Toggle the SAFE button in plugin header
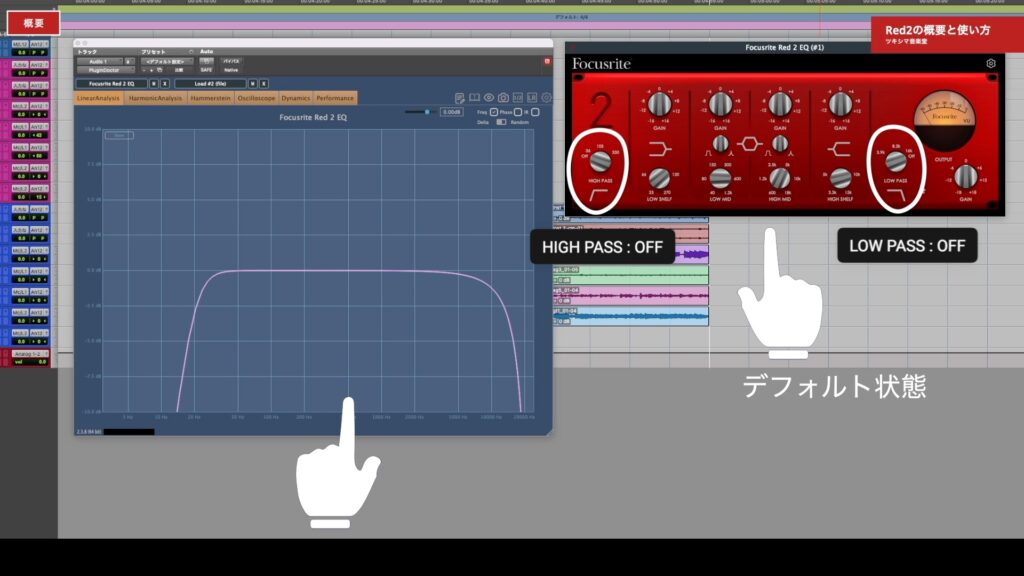This screenshot has height=576, width=1024. click(x=206, y=70)
